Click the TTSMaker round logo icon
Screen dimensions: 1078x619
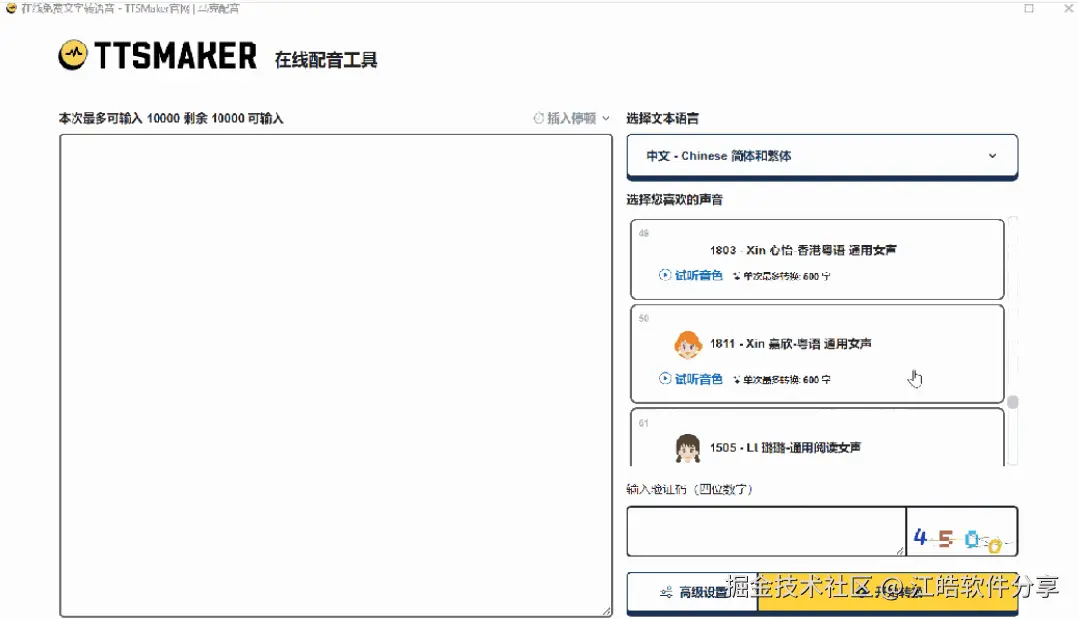pos(73,55)
